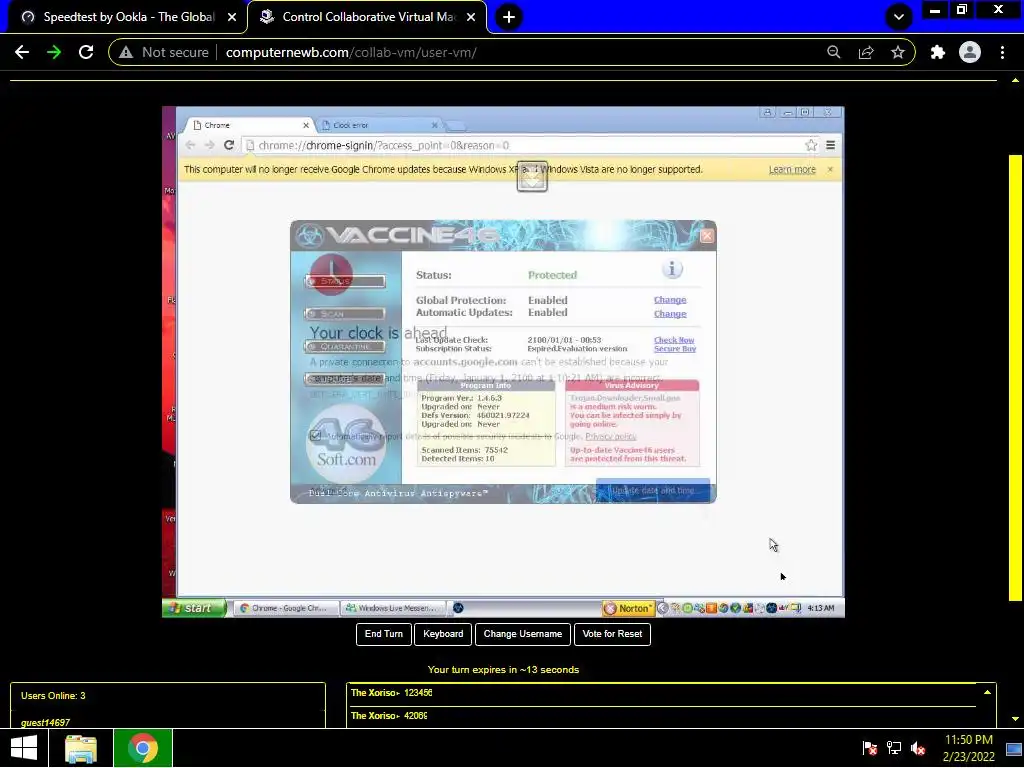The height and width of the screenshot is (768, 1024).
Task: Click the green forward arrow in outer browser
Action: point(54,52)
